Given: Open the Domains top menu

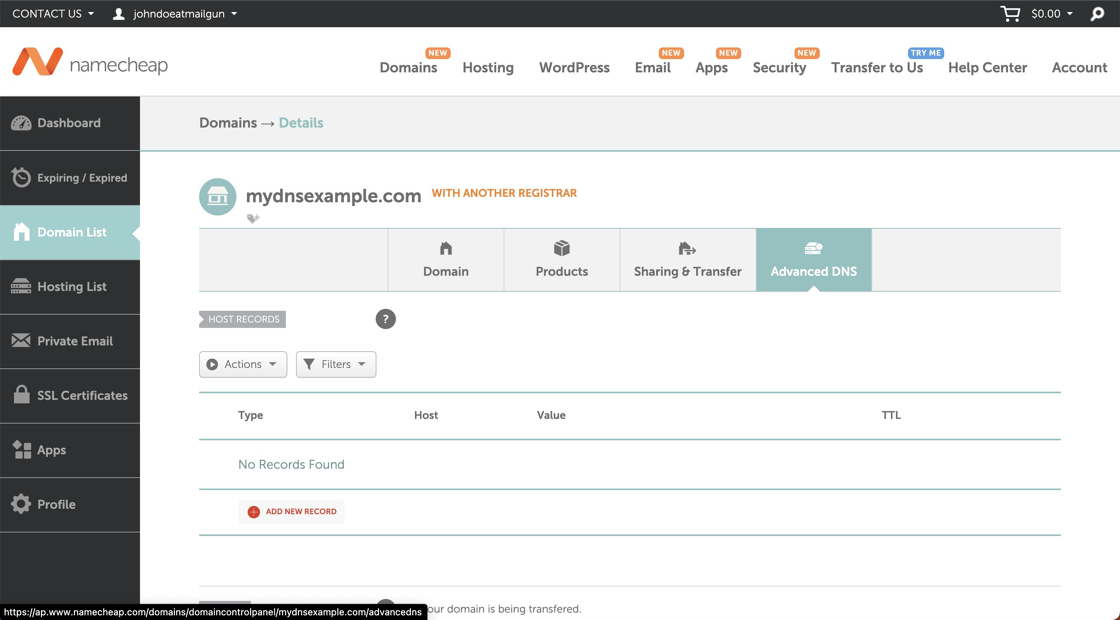Looking at the screenshot, I should pos(409,67).
